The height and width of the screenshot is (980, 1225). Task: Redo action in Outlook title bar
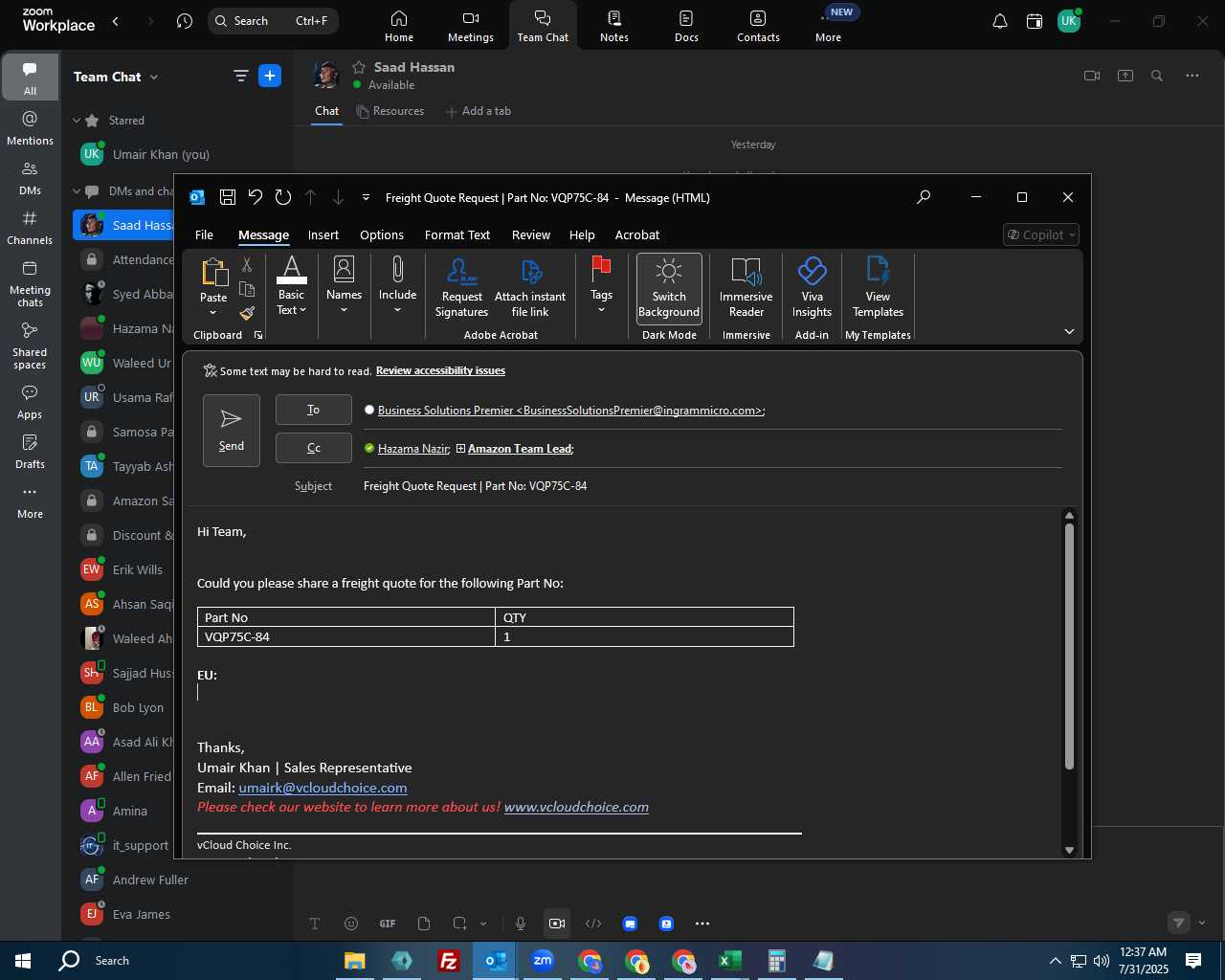pyautogui.click(x=283, y=197)
